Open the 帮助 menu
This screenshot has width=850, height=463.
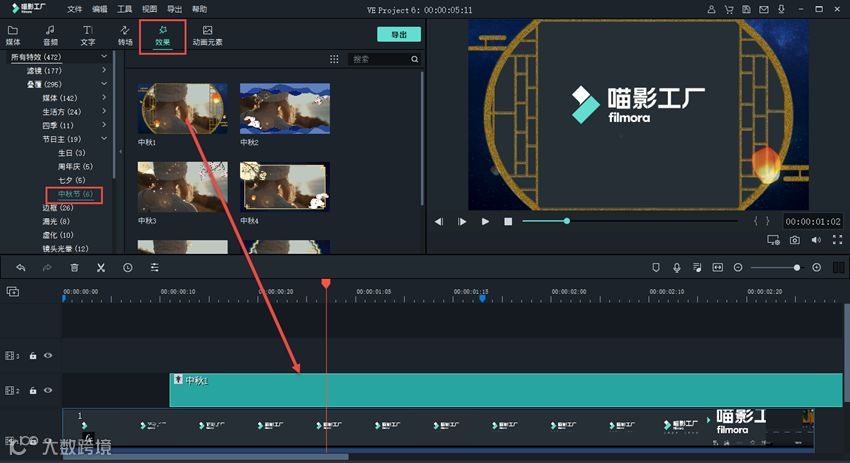(x=199, y=9)
